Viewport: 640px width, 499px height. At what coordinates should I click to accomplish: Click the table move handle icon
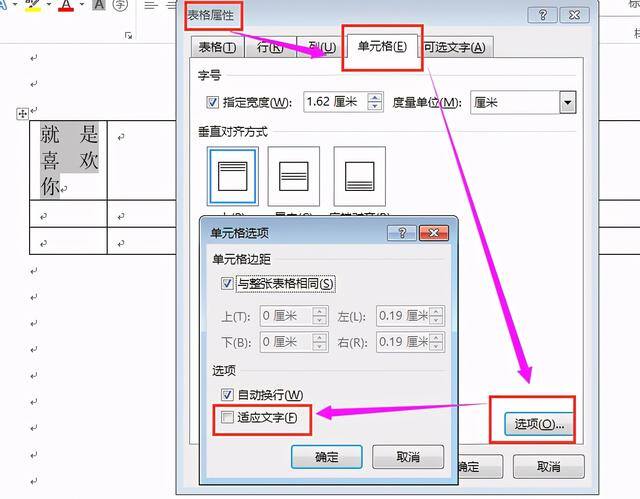coord(22,113)
